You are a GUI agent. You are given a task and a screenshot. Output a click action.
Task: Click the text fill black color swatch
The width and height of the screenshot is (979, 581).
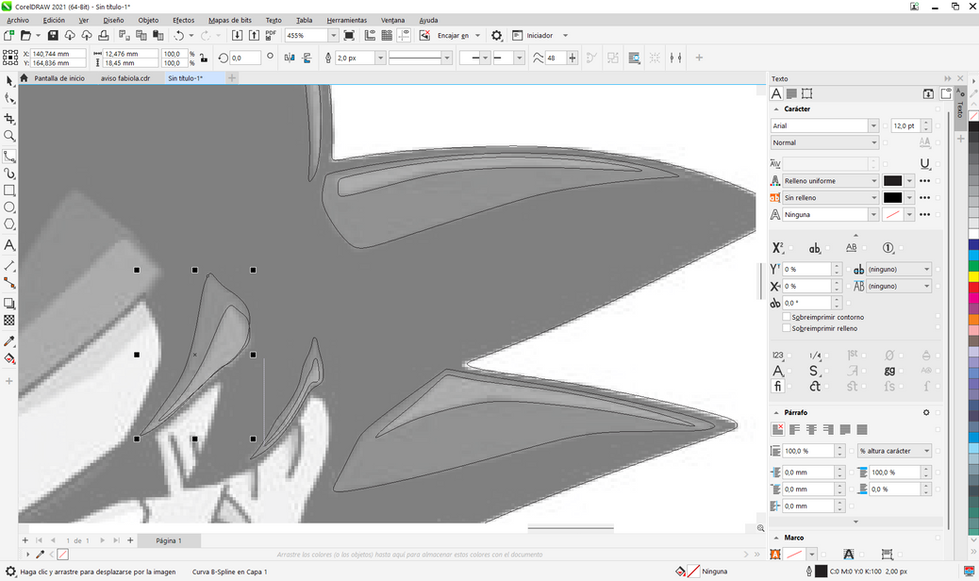click(892, 181)
